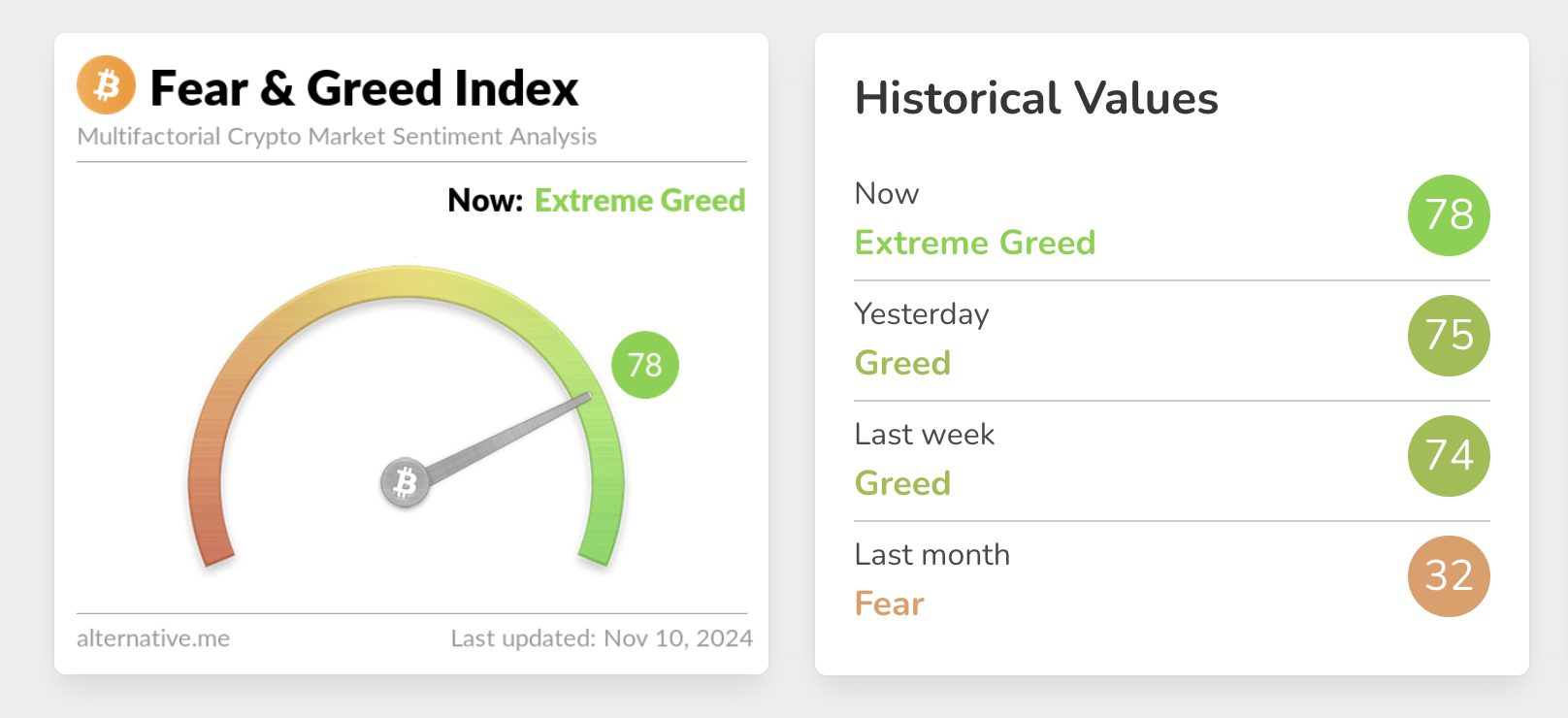Select the Yesterday row label
1568x718 pixels.
pyautogui.click(x=922, y=314)
